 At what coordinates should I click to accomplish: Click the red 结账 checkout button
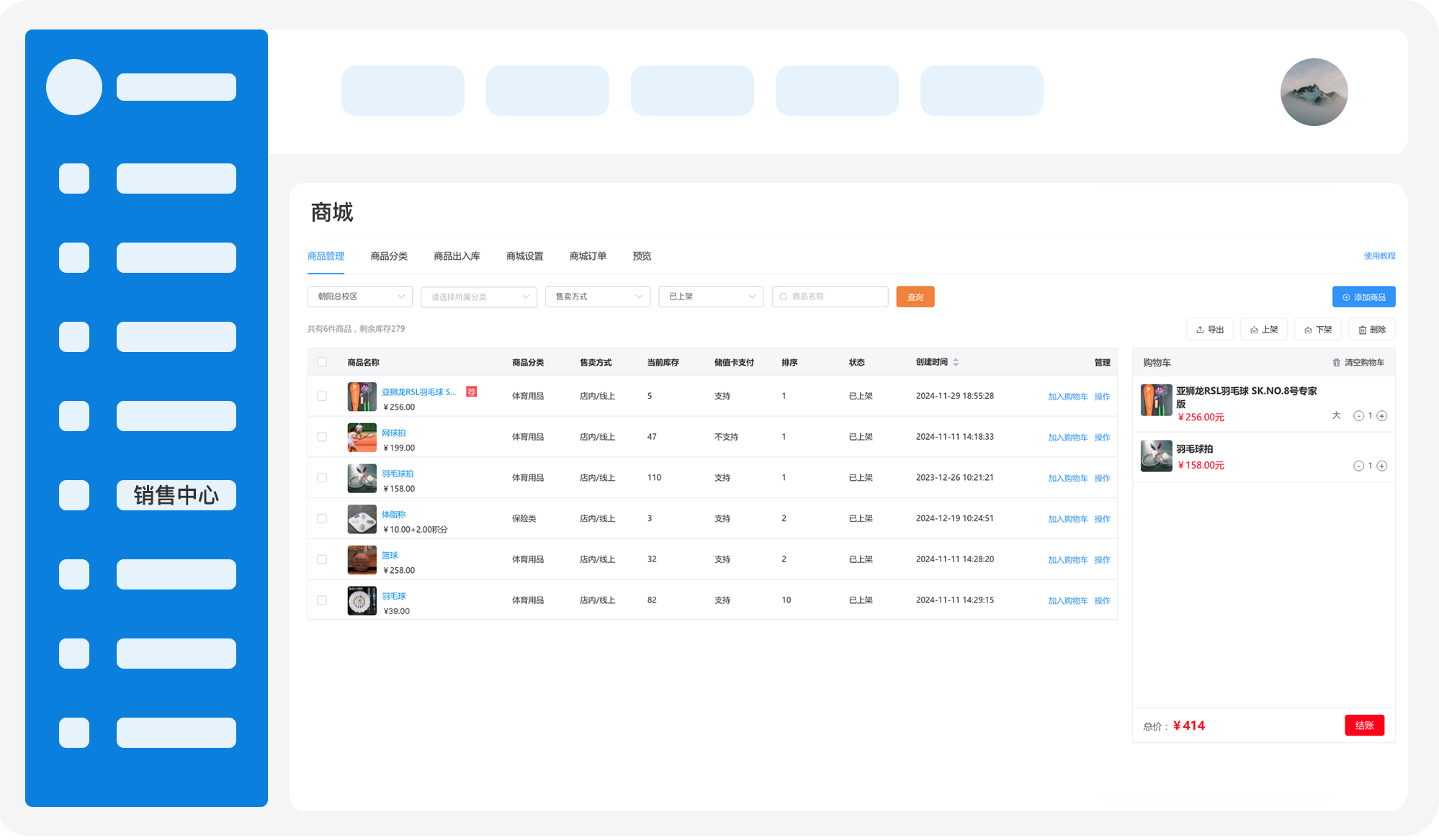1364,726
